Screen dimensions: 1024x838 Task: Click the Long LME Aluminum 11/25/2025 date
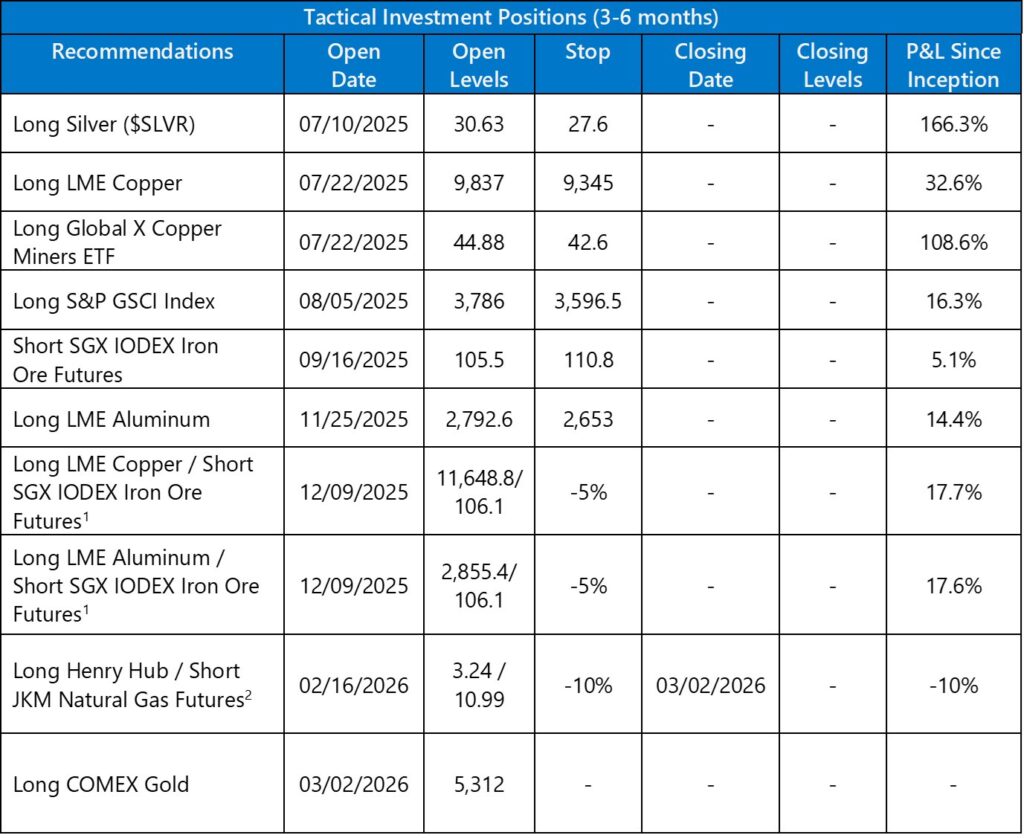353,420
